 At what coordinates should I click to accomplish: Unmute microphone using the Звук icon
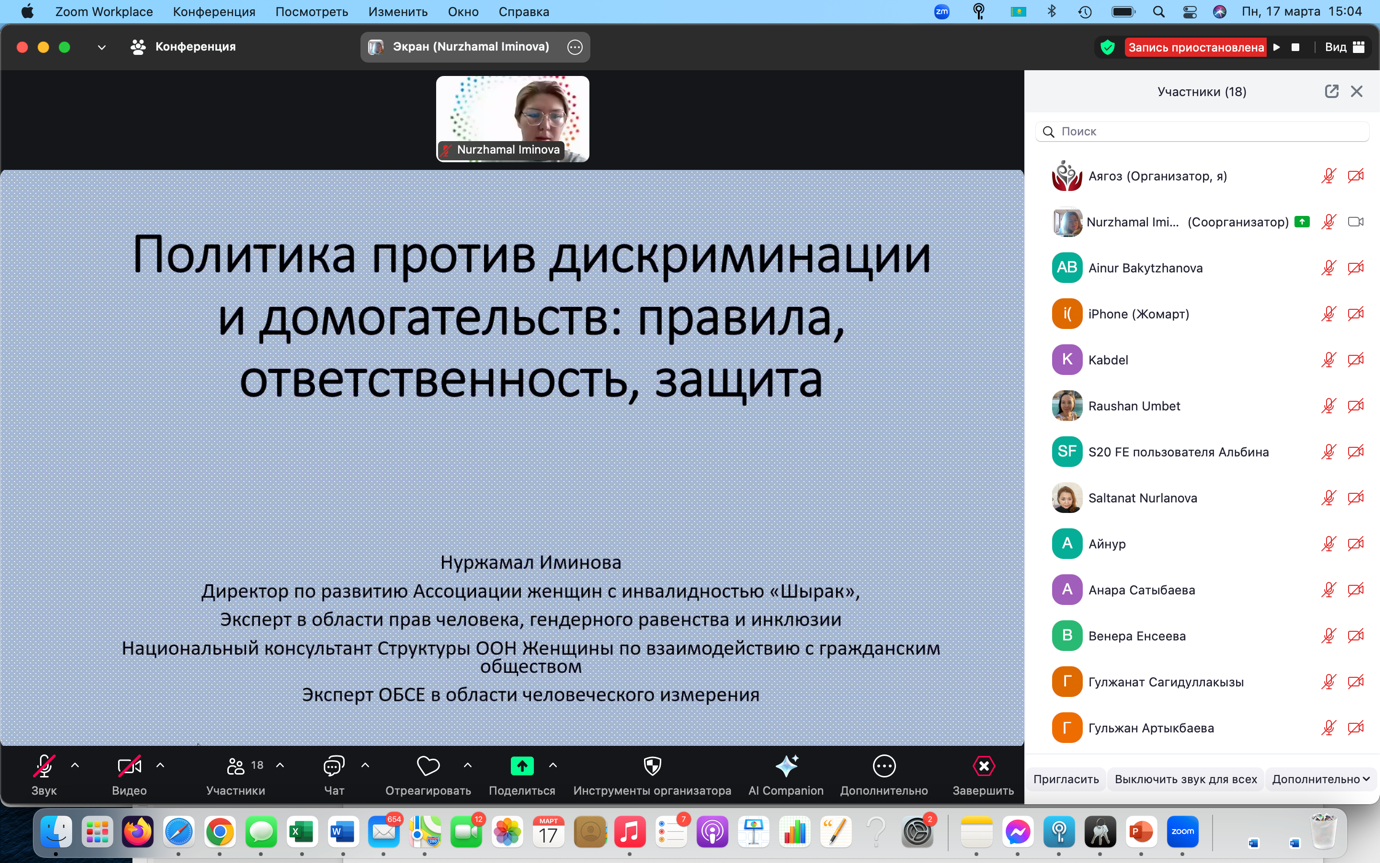point(42,766)
